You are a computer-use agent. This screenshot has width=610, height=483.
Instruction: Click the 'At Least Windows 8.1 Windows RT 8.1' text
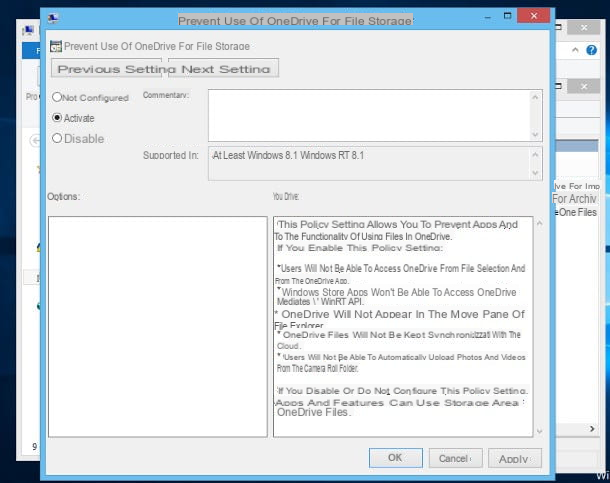pyautogui.click(x=288, y=155)
